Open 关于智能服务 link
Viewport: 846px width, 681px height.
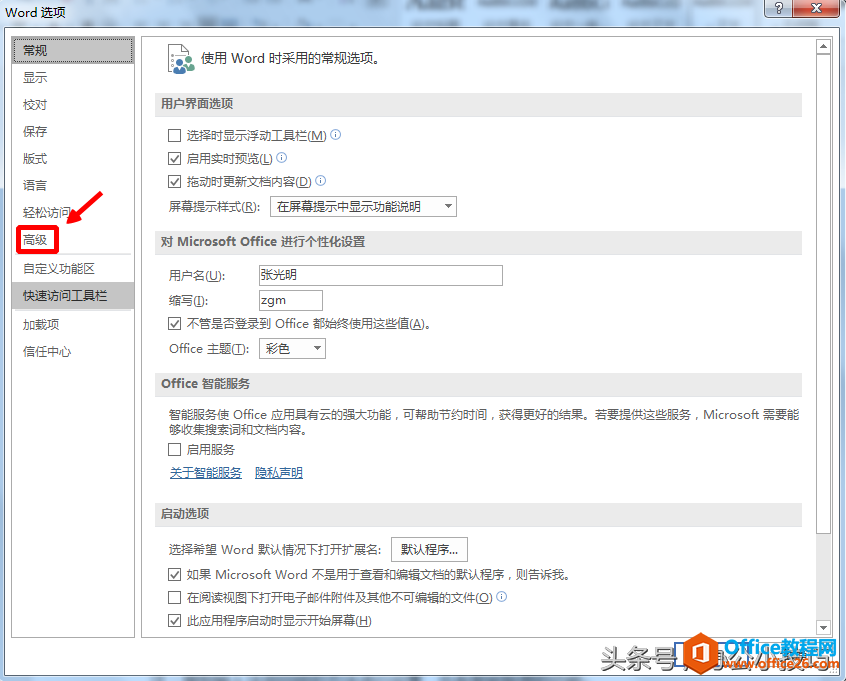(206, 473)
